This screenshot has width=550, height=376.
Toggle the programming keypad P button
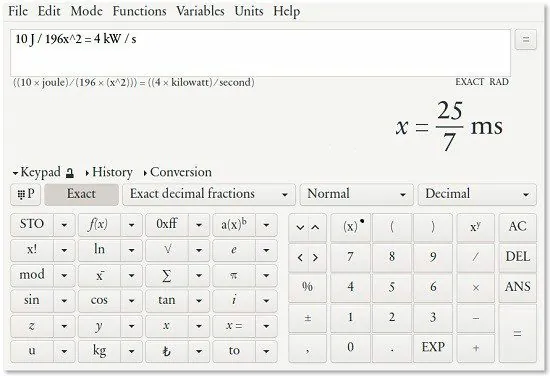coord(26,194)
